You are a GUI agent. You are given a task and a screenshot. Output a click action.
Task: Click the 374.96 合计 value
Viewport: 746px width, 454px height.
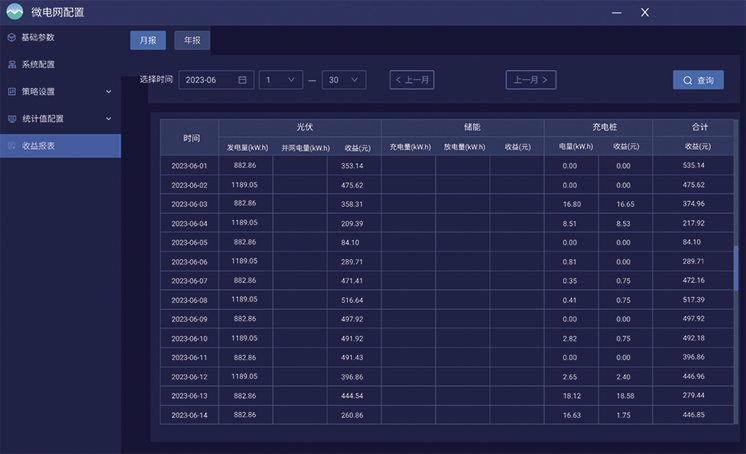[694, 203]
